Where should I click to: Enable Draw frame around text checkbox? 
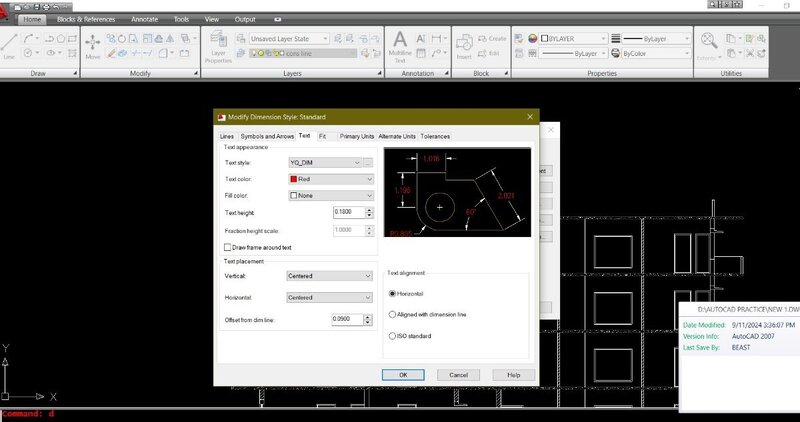coord(229,247)
